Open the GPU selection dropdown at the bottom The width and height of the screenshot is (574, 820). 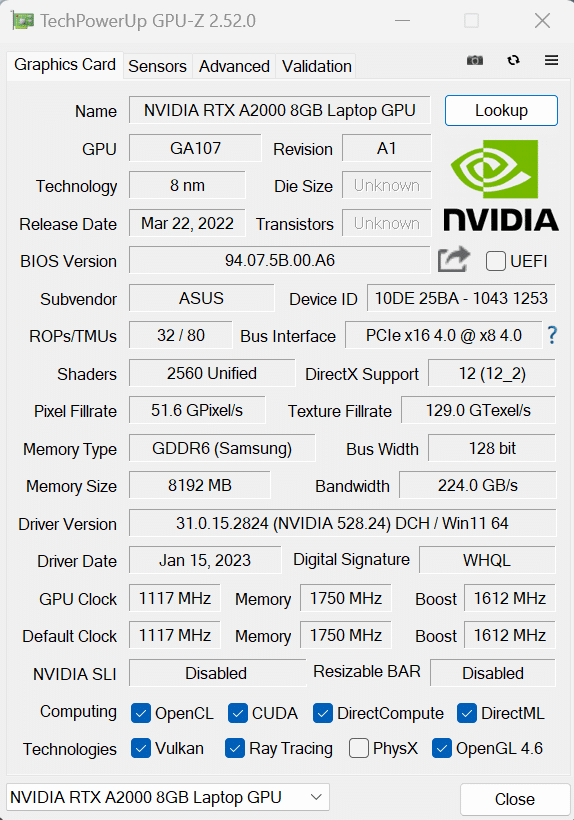[168, 797]
